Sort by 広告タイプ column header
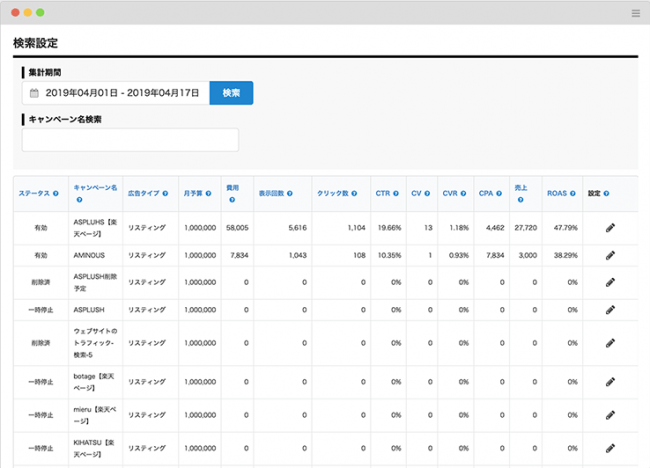This screenshot has height=468, width=650. [143, 193]
